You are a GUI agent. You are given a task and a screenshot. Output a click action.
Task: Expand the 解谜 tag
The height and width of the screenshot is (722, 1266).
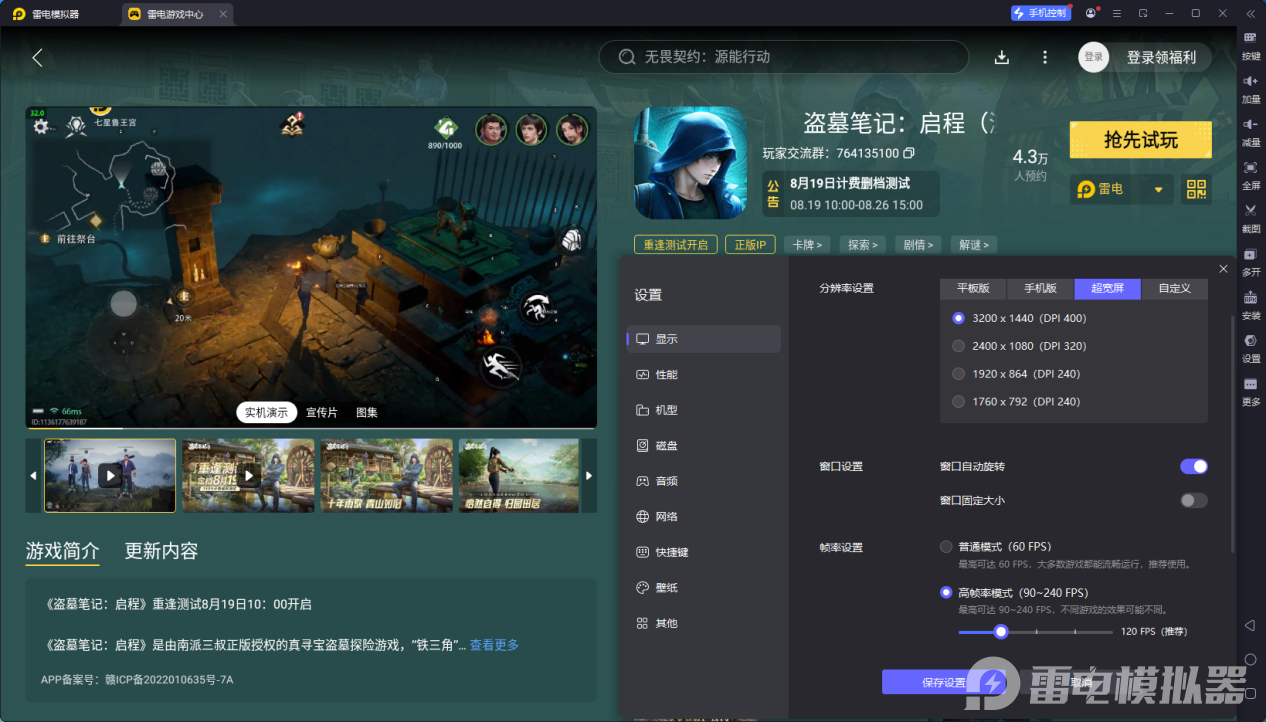973,245
